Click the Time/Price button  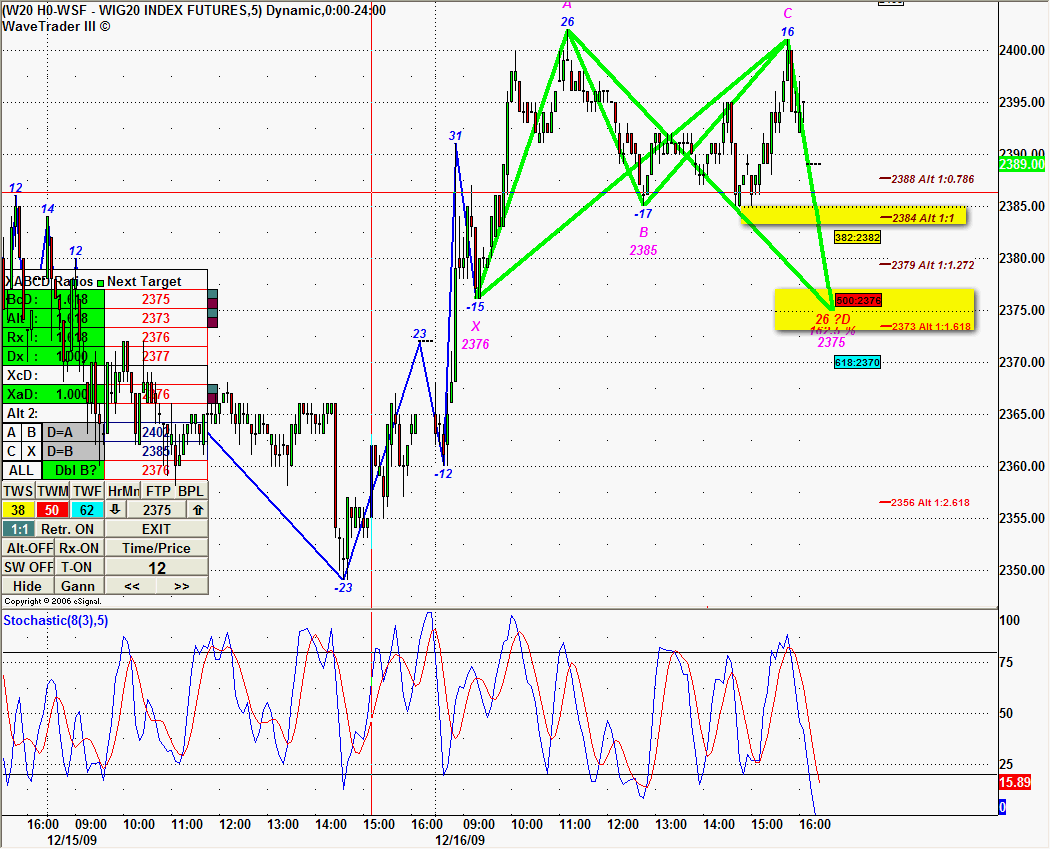[157, 548]
